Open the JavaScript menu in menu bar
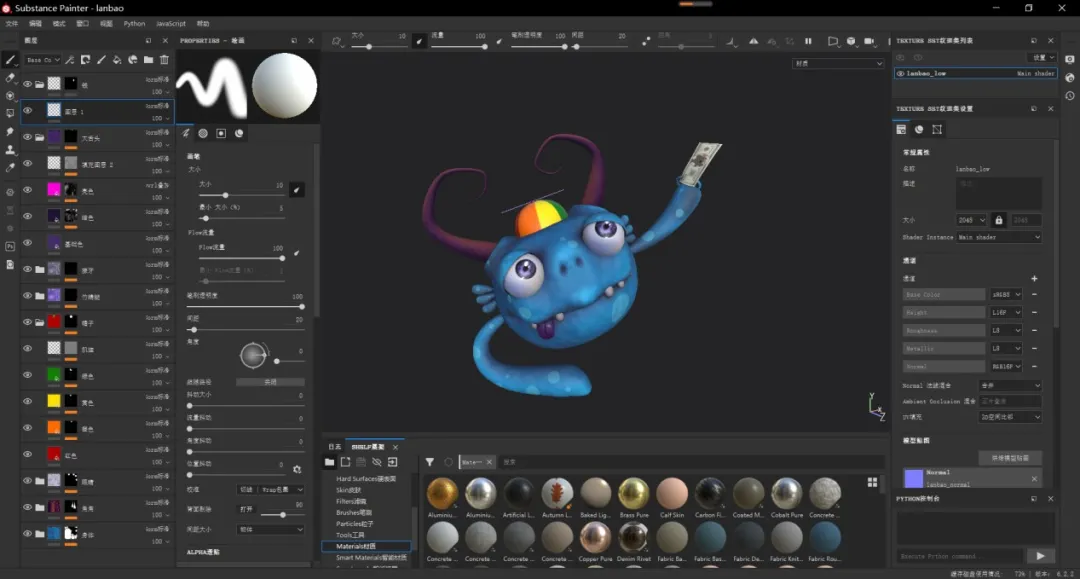 tap(171, 23)
